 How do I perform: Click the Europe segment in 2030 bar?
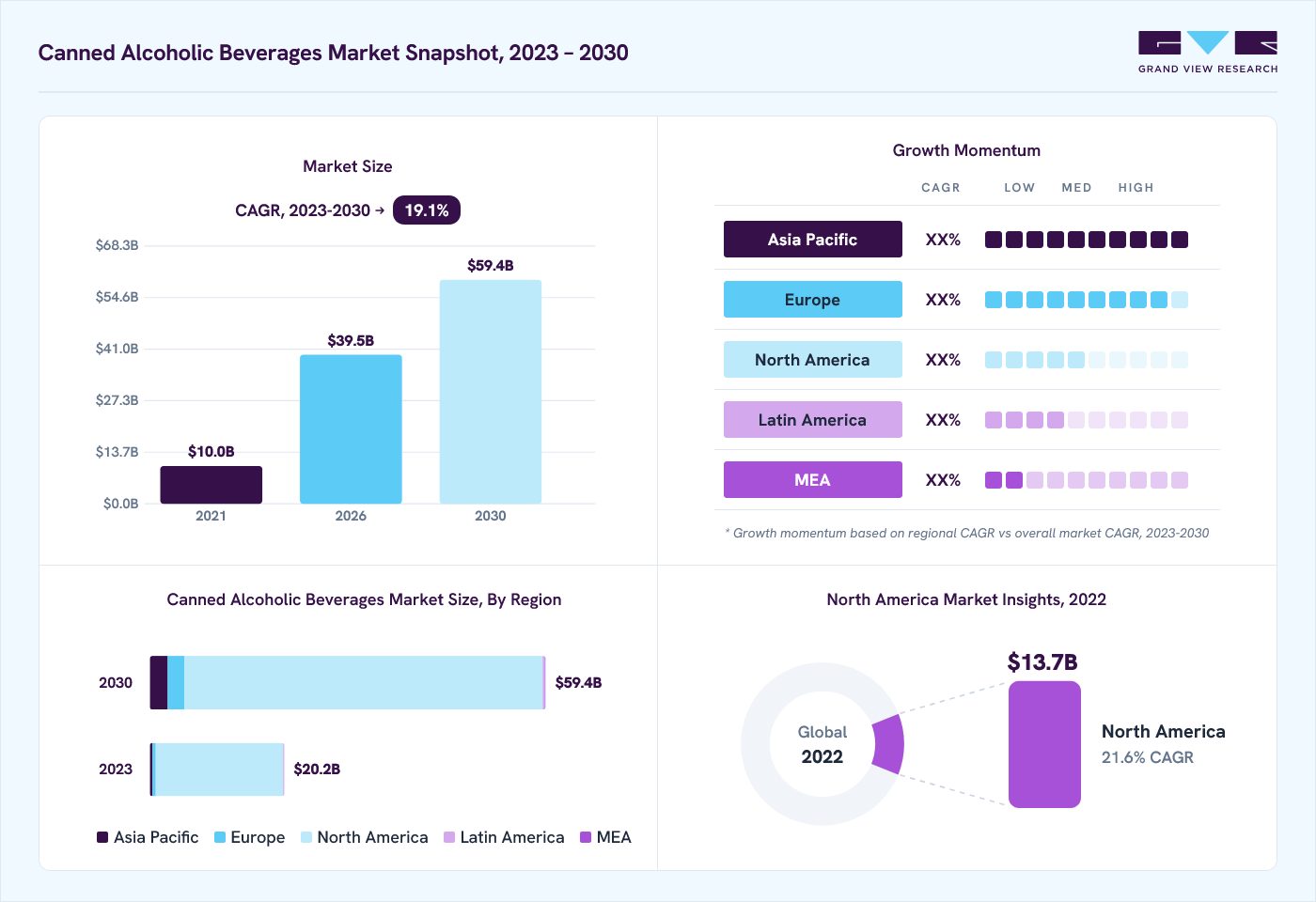click(176, 682)
